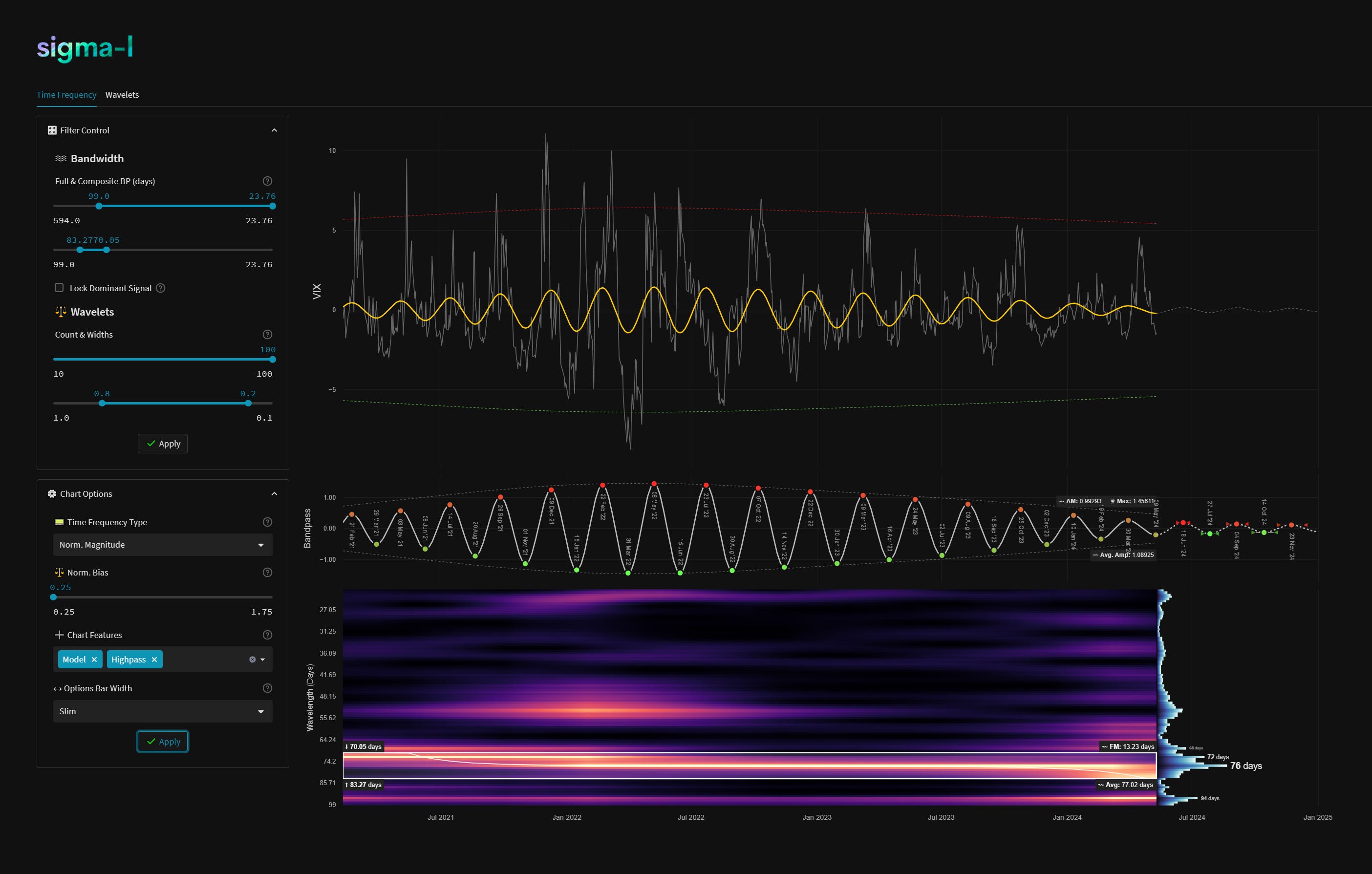Apply the Filter Control settings
Image resolution: width=1372 pixels, height=874 pixels.
[x=163, y=444]
